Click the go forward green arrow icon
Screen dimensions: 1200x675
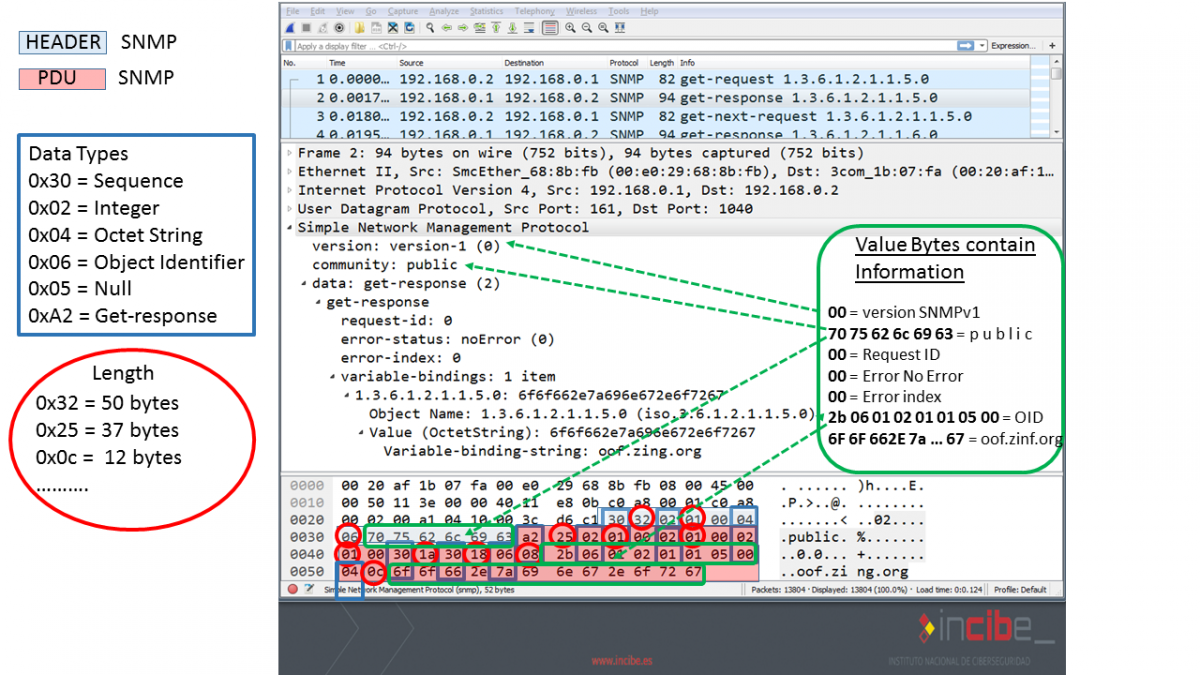click(x=462, y=28)
